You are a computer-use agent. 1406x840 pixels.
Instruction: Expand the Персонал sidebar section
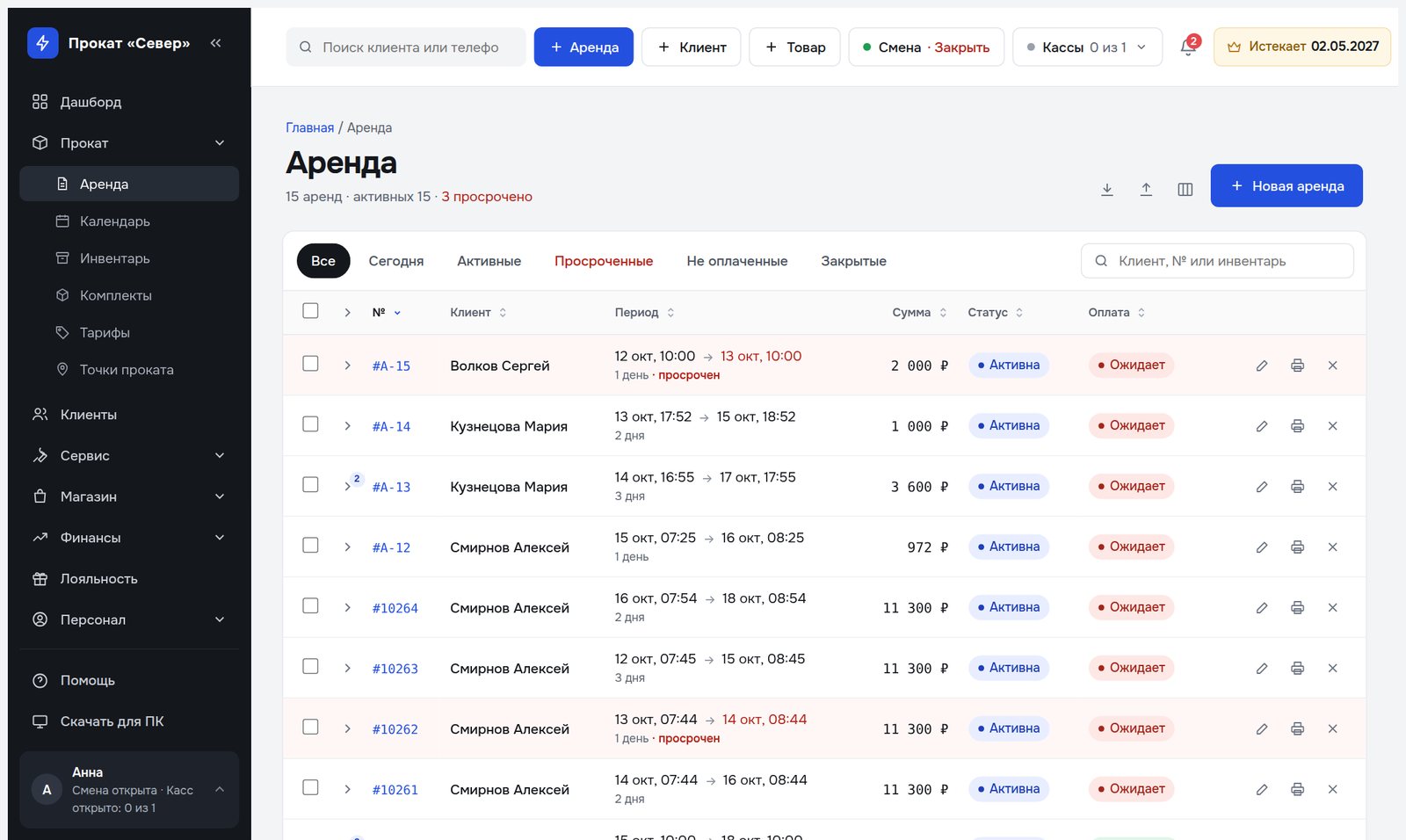pyautogui.click(x=129, y=619)
